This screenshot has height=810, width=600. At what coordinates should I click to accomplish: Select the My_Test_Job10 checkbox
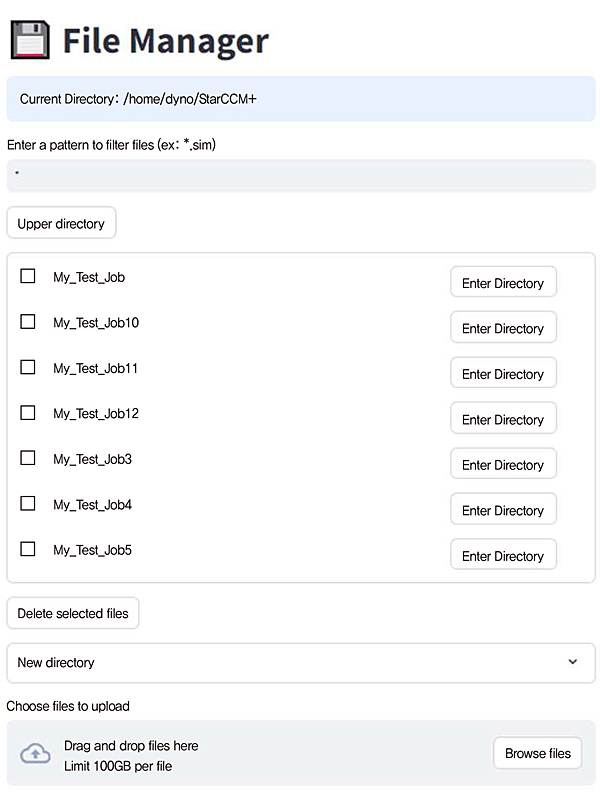28,322
